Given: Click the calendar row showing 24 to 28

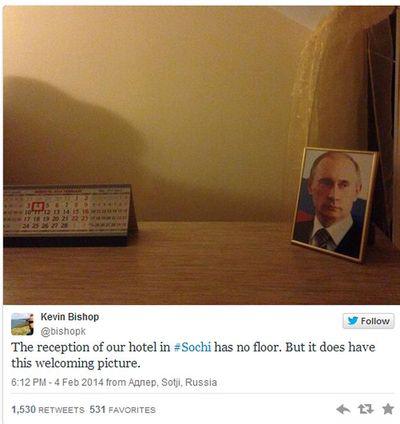Looking at the screenshot, I should pos(45,226).
